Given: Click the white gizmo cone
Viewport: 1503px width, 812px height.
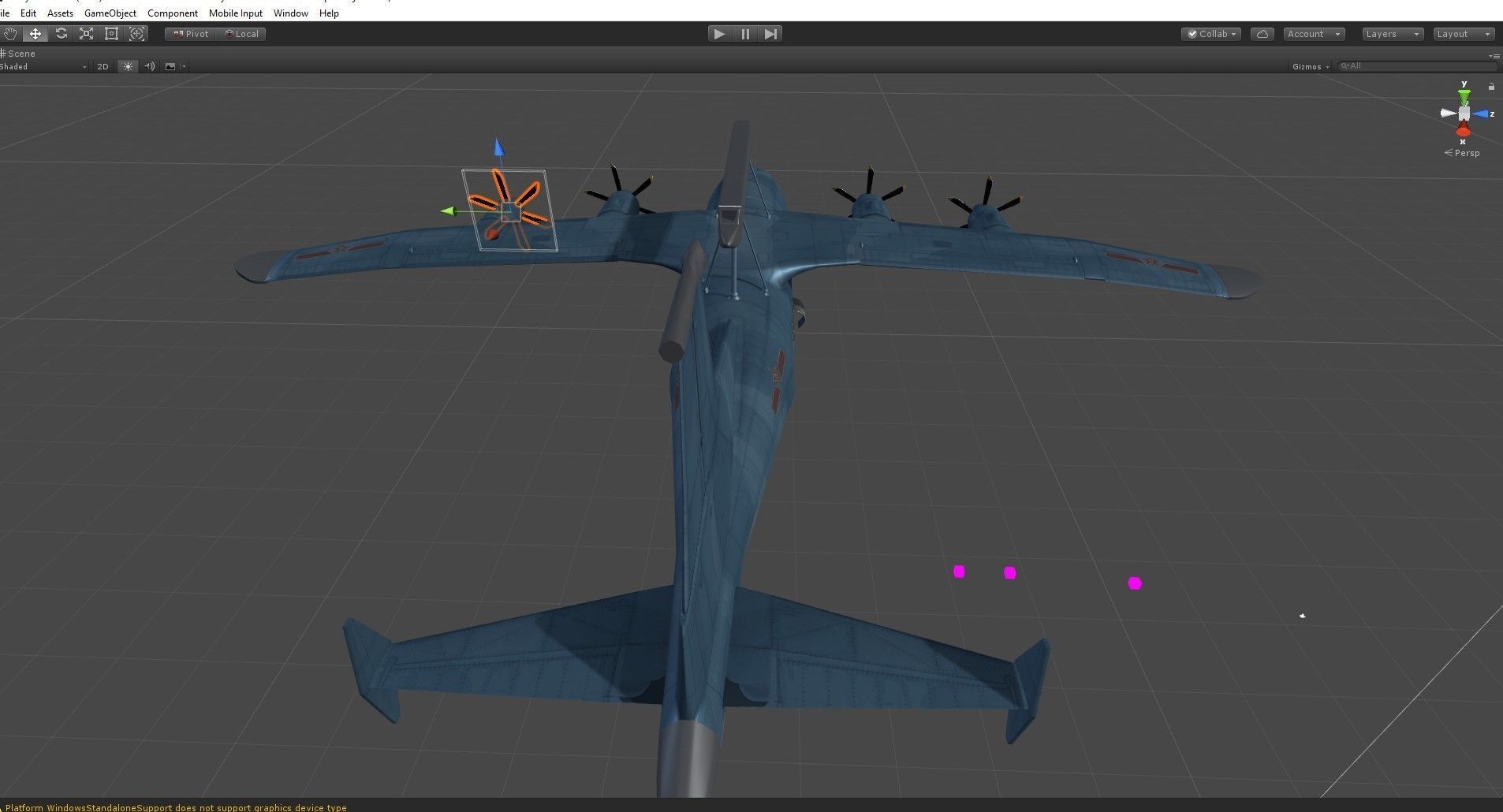Looking at the screenshot, I should [1448, 114].
